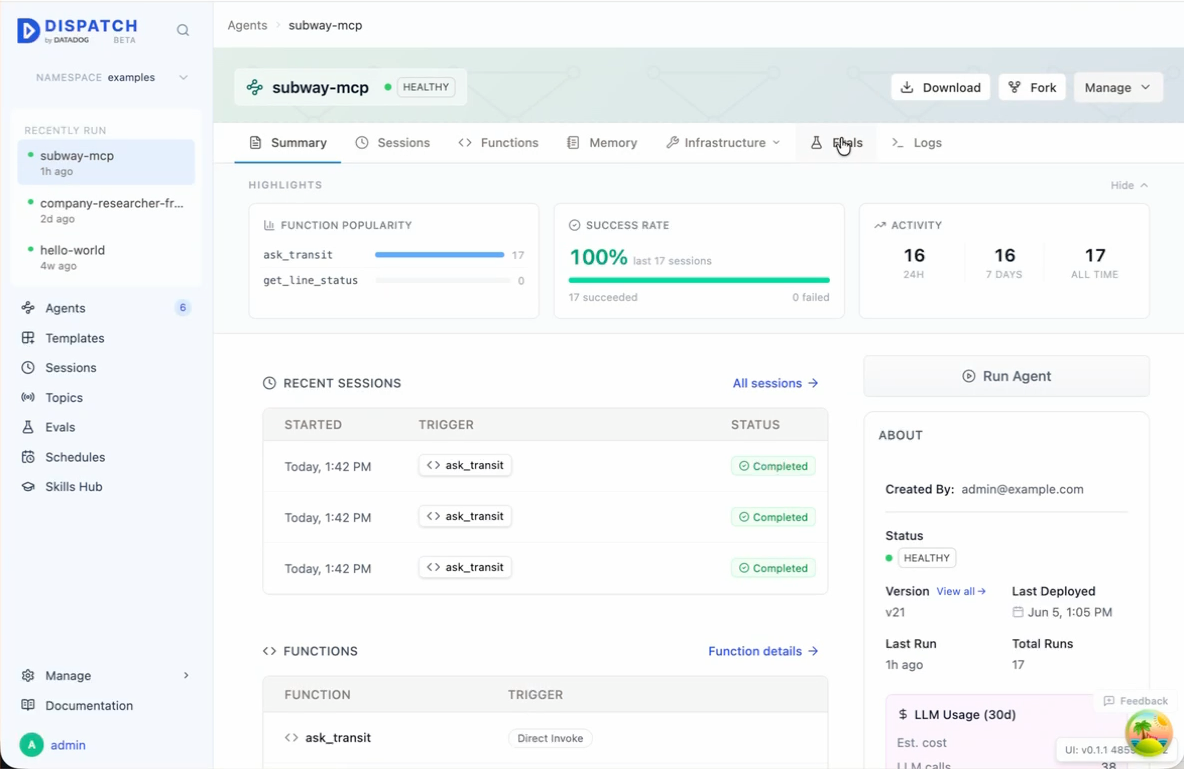Click the STATUS column header
This screenshot has width=1184, height=769.
coord(755,425)
